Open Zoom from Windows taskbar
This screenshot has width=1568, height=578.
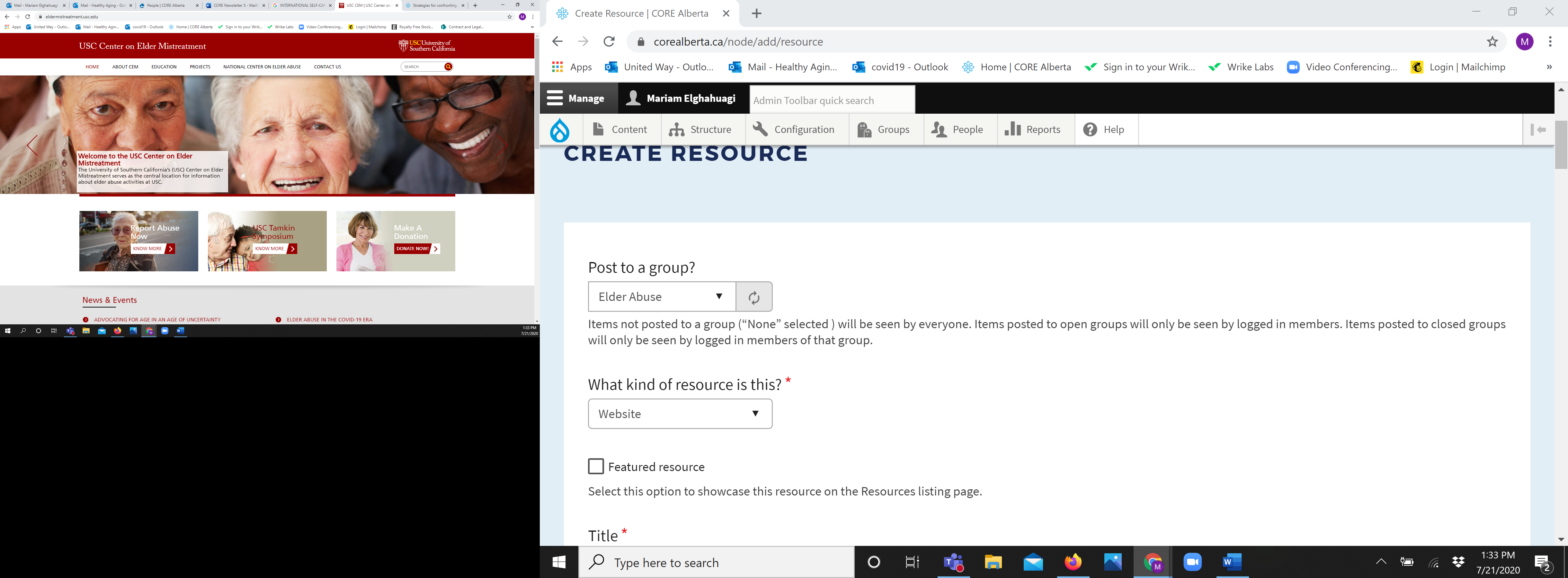point(1192,562)
